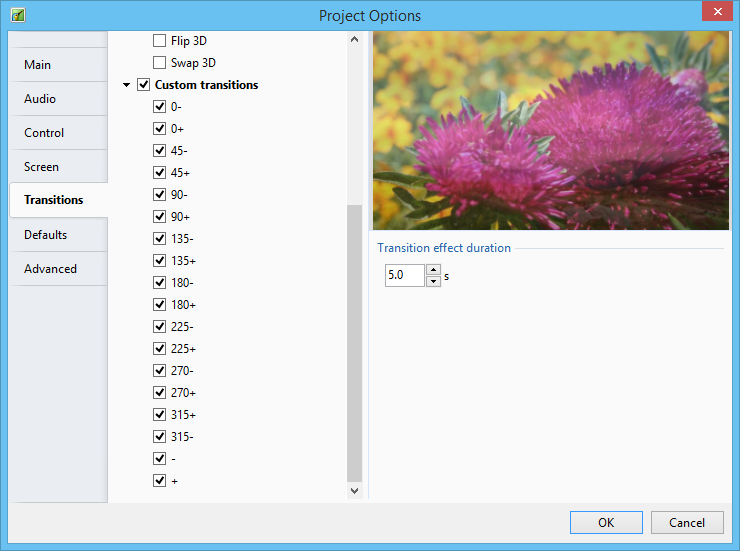Click the transition duration input field
Screen dimensions: 740x551
(405, 276)
